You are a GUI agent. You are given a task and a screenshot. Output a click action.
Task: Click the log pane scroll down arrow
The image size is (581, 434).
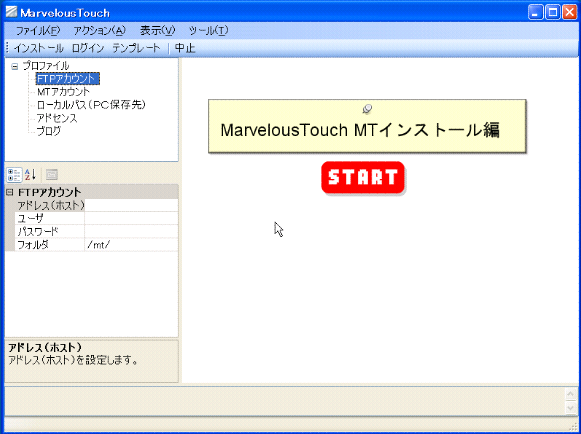570,407
